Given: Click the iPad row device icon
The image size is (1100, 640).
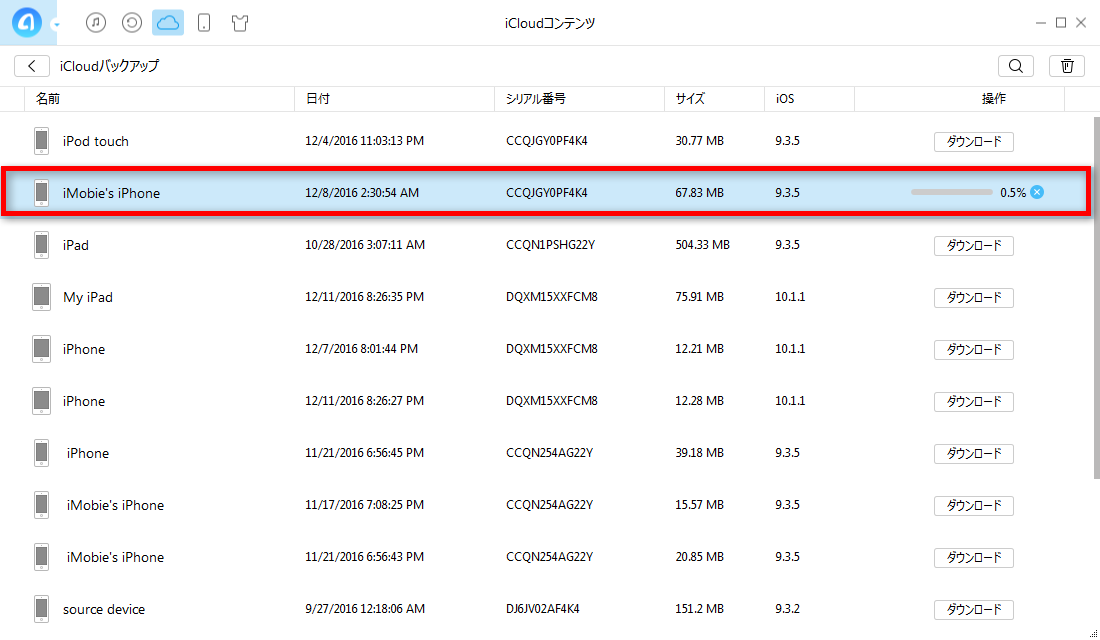Looking at the screenshot, I should 41,245.
